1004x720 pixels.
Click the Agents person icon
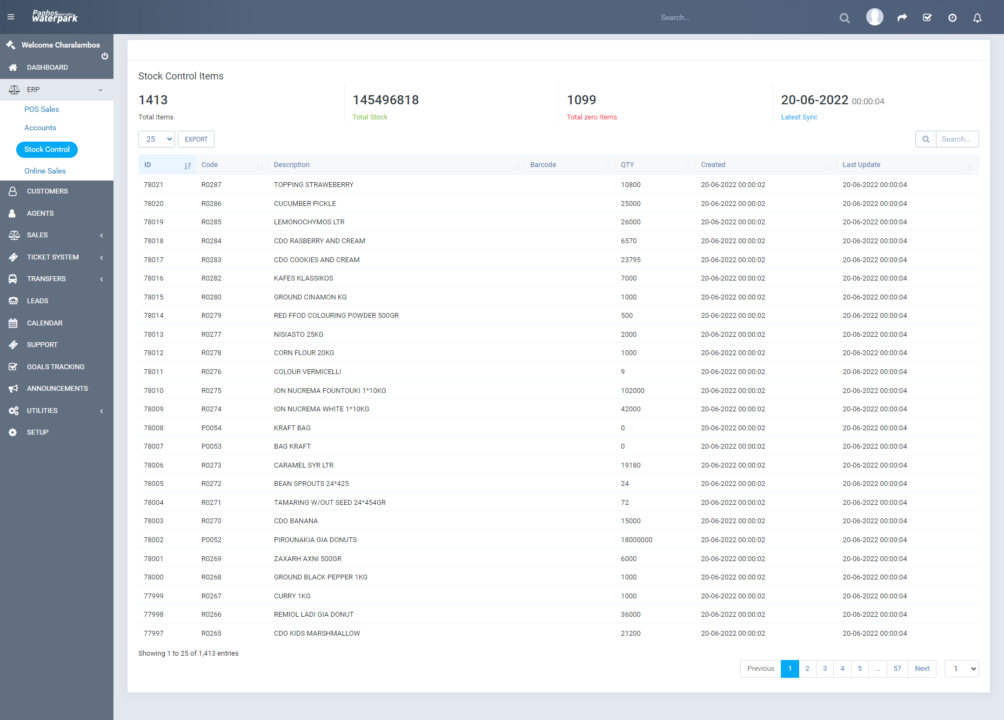tap(13, 213)
